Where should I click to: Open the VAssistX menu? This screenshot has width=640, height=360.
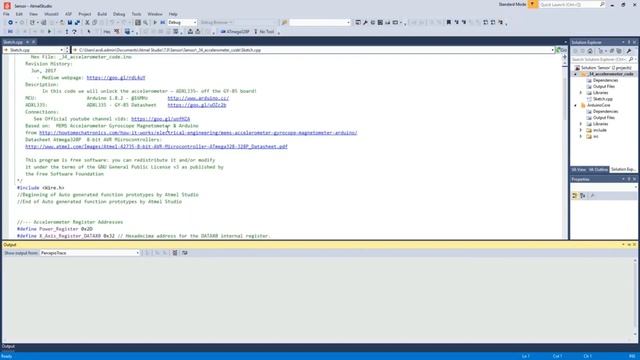(51, 14)
